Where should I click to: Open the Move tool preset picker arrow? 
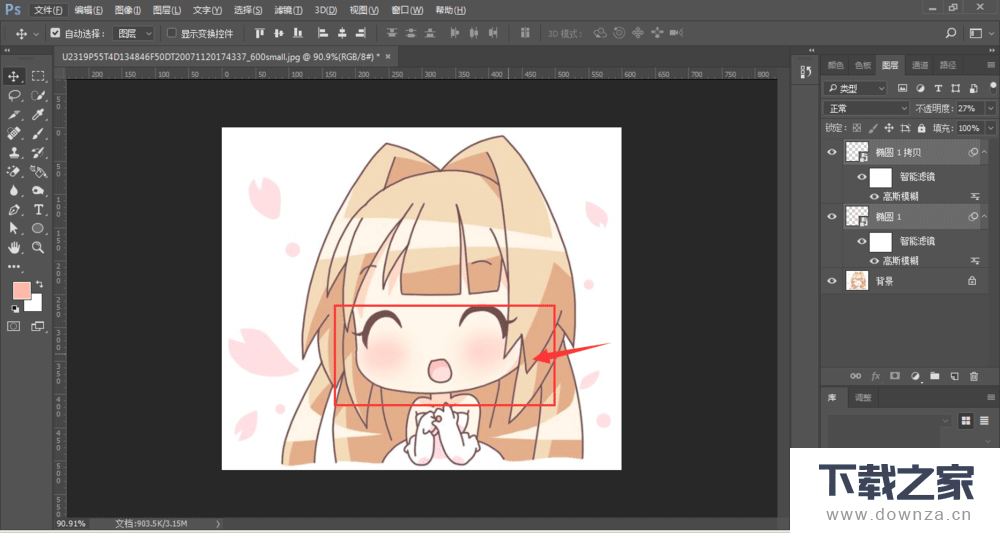36,34
